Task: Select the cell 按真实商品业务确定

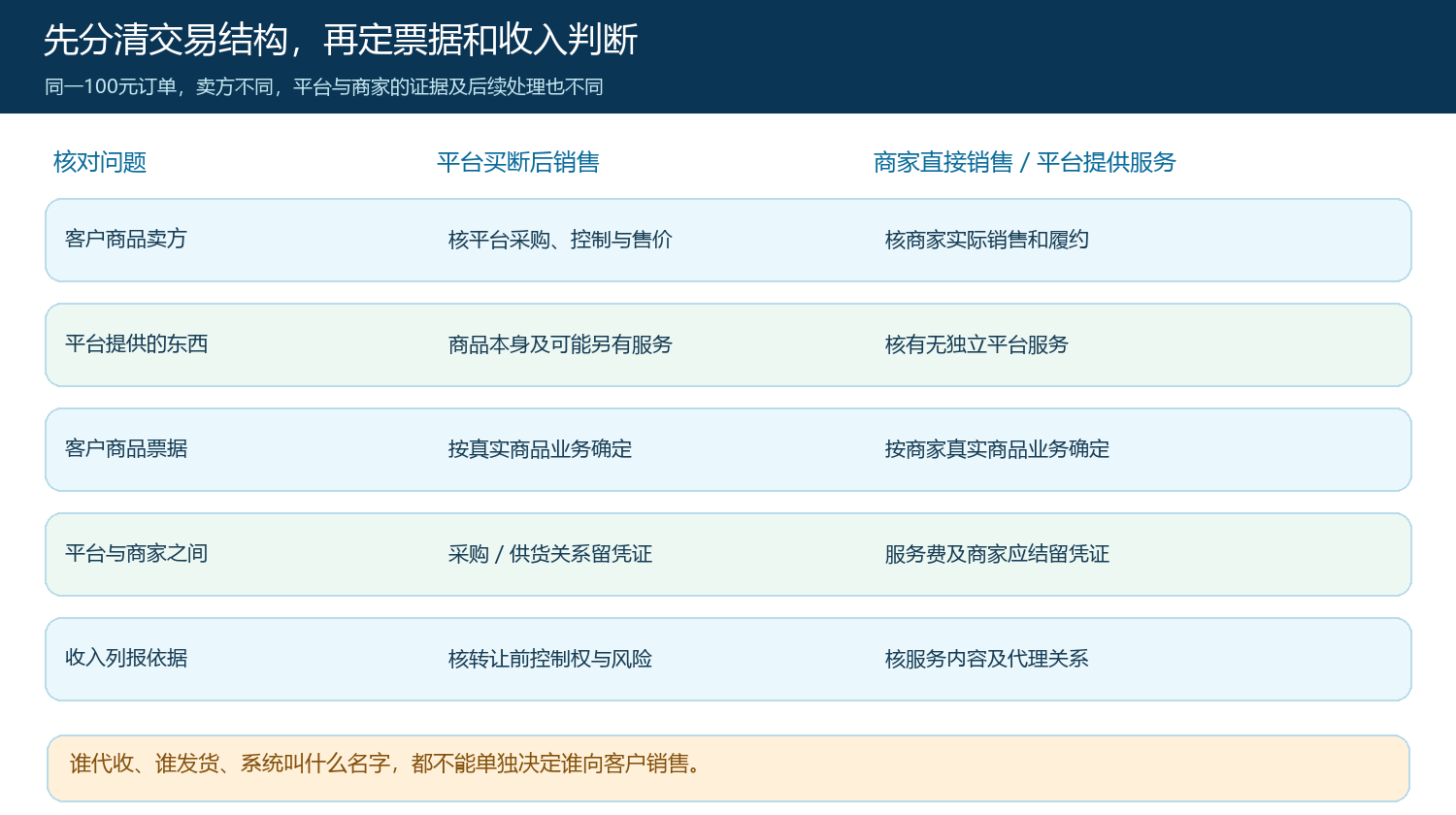Action: [540, 449]
